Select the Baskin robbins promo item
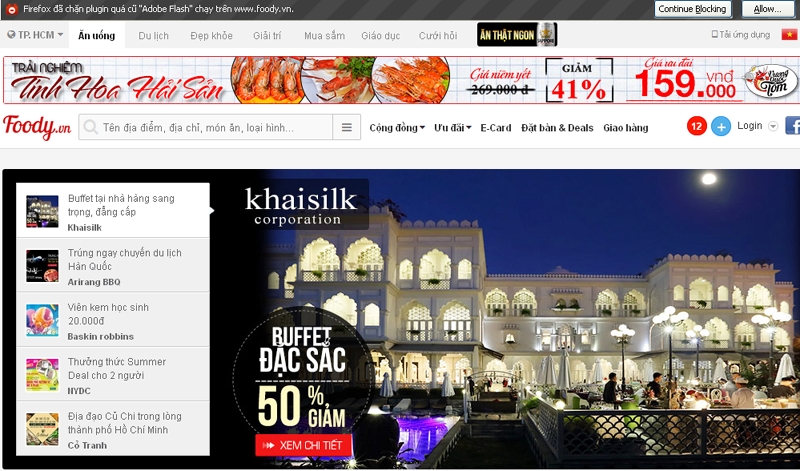Screen dimensions: 800x471 coord(113,320)
